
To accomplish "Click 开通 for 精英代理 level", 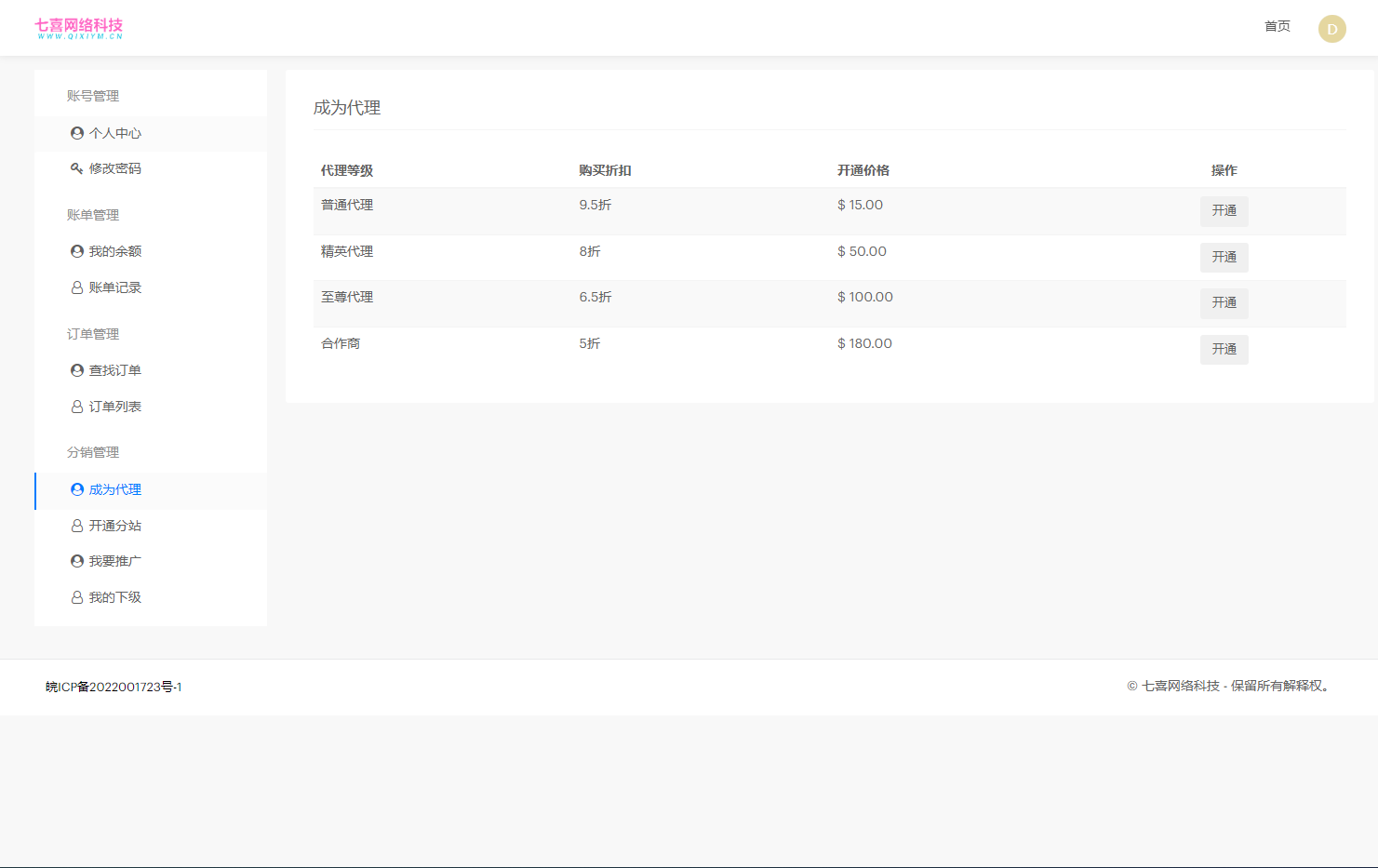I will [1224, 257].
